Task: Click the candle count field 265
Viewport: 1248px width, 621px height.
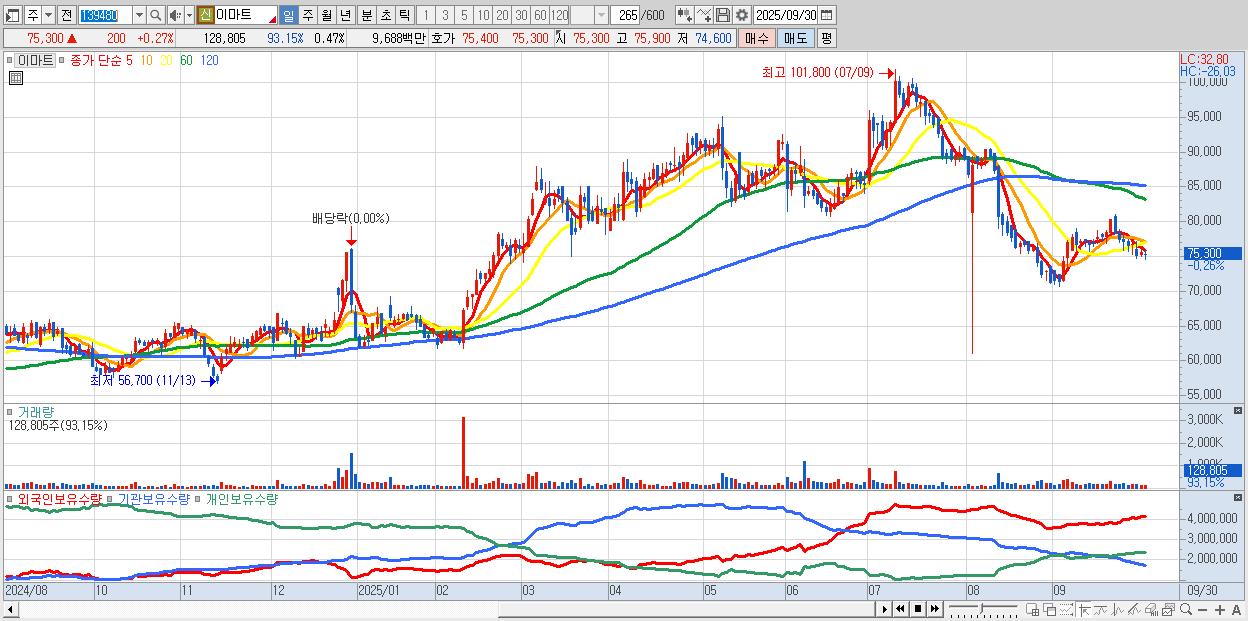Action: click(x=625, y=15)
